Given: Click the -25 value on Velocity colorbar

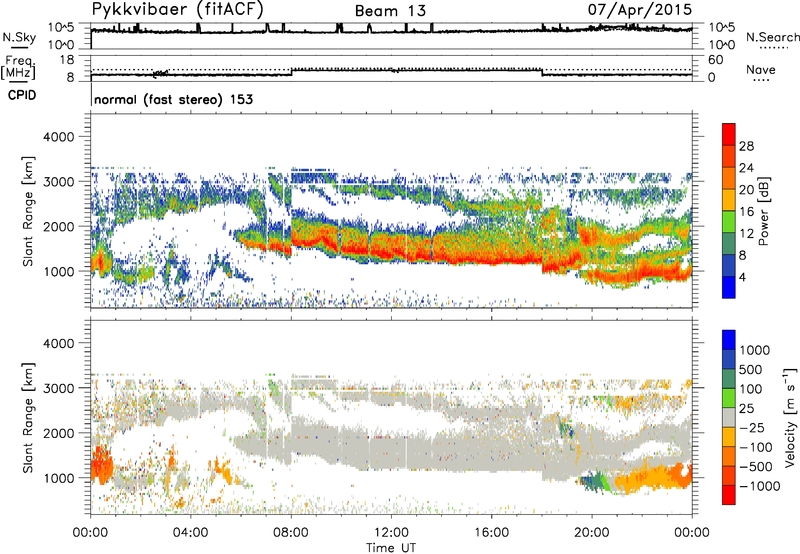Looking at the screenshot, I should 752,427.
